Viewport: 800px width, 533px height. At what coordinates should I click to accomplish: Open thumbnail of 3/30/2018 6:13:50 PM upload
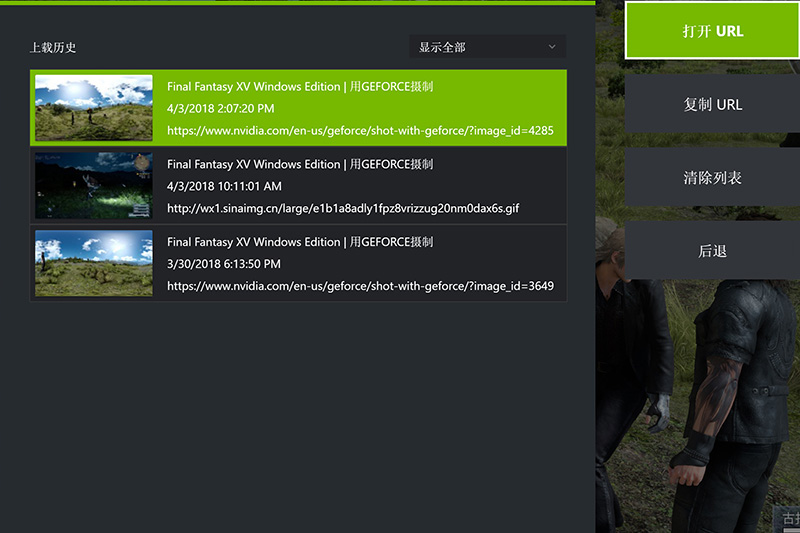pos(94,263)
